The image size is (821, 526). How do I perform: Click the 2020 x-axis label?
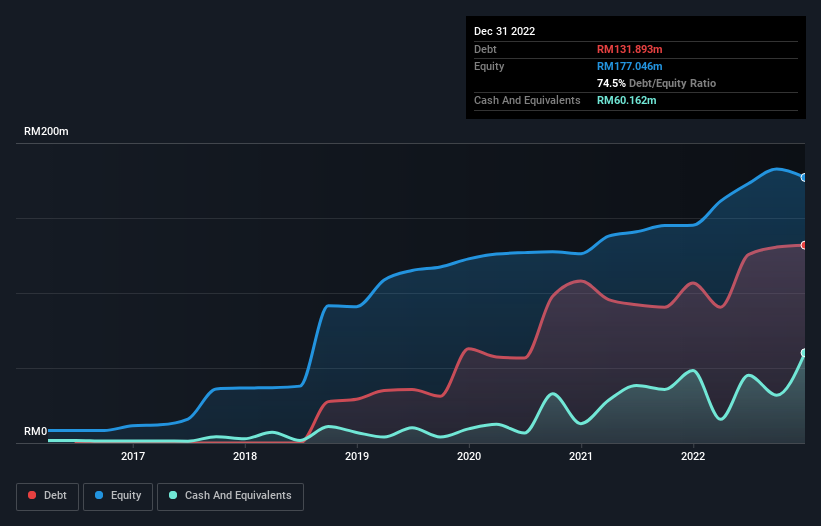(469, 456)
